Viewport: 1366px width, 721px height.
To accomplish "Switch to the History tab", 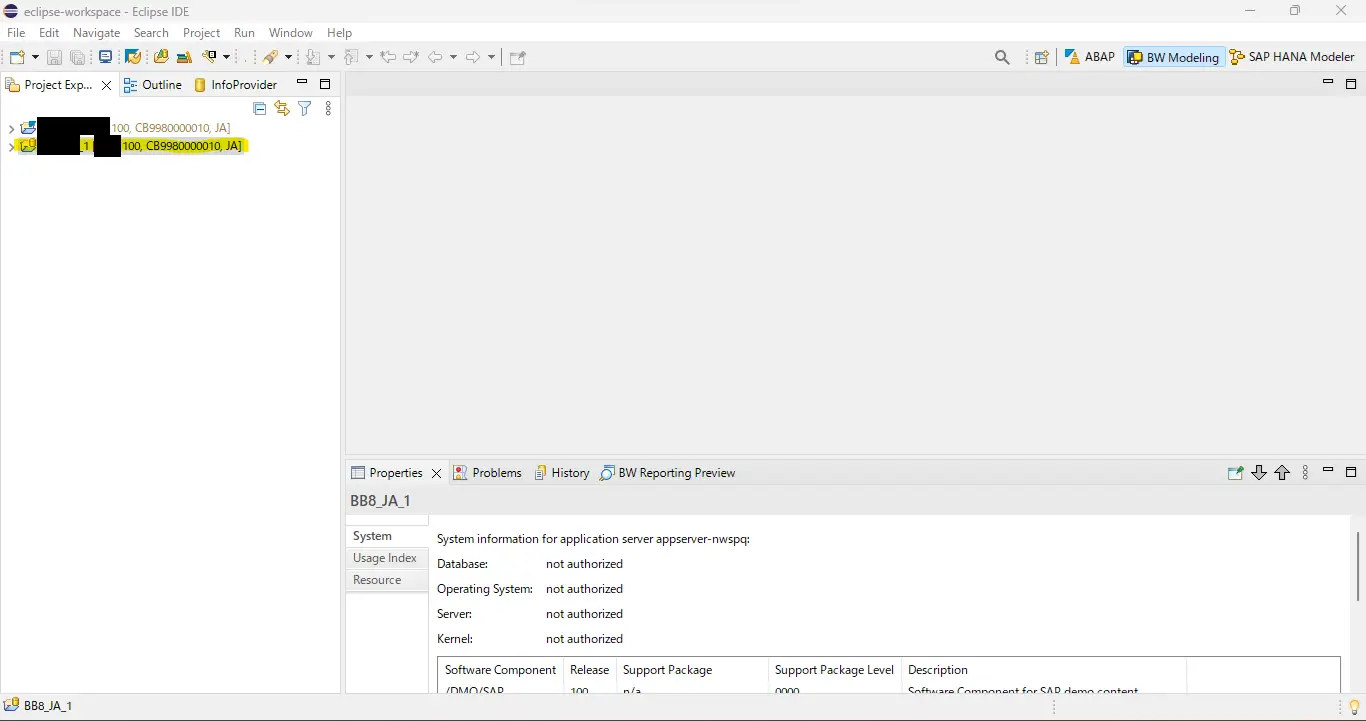I will pos(561,473).
